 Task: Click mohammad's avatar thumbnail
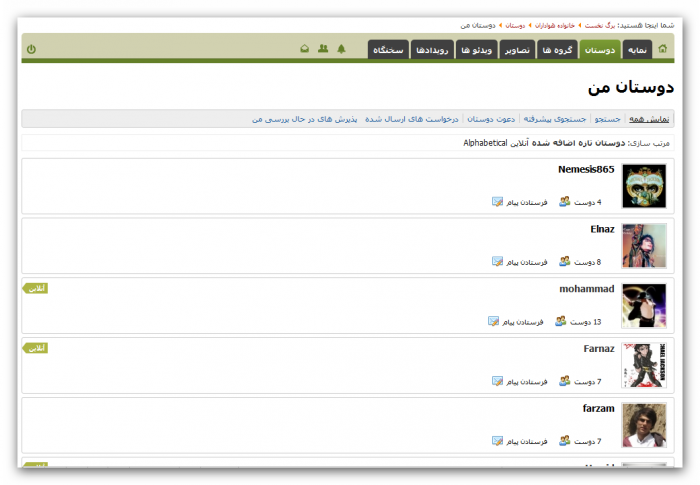pos(644,305)
